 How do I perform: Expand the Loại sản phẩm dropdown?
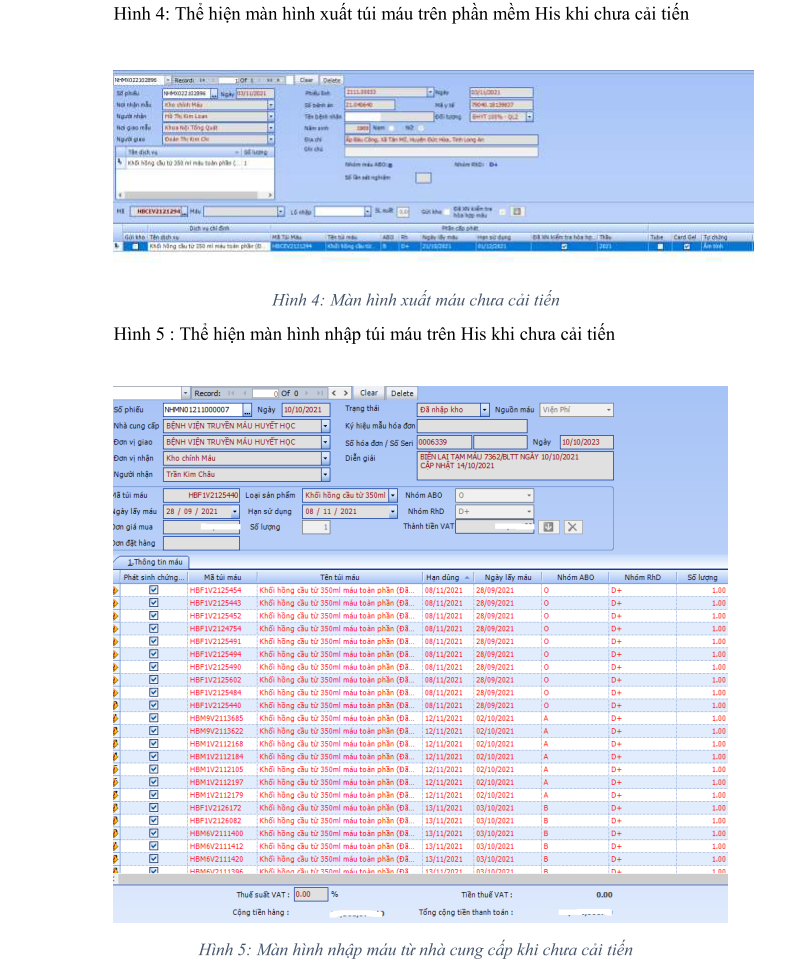click(393, 495)
